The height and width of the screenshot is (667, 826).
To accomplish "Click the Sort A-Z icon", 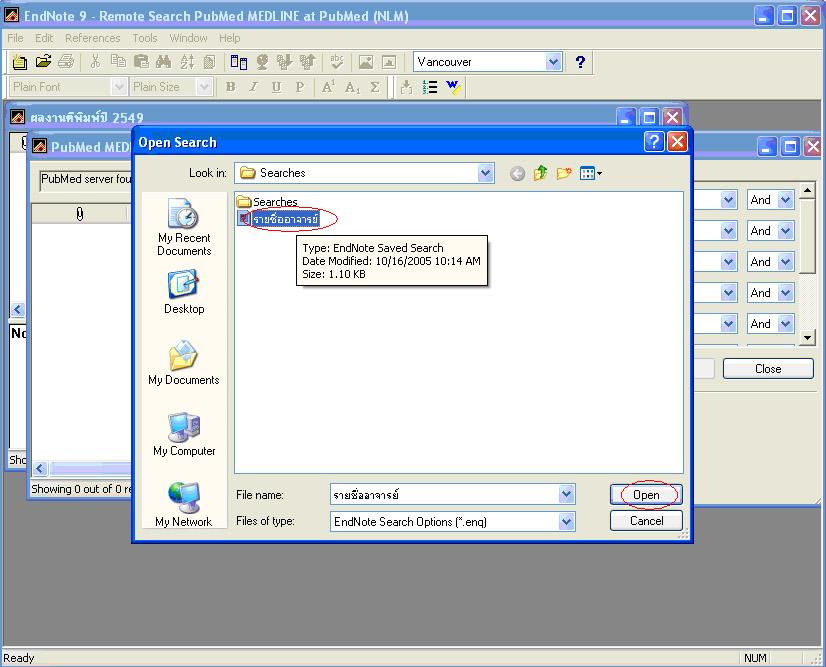I will pyautogui.click(x=186, y=62).
